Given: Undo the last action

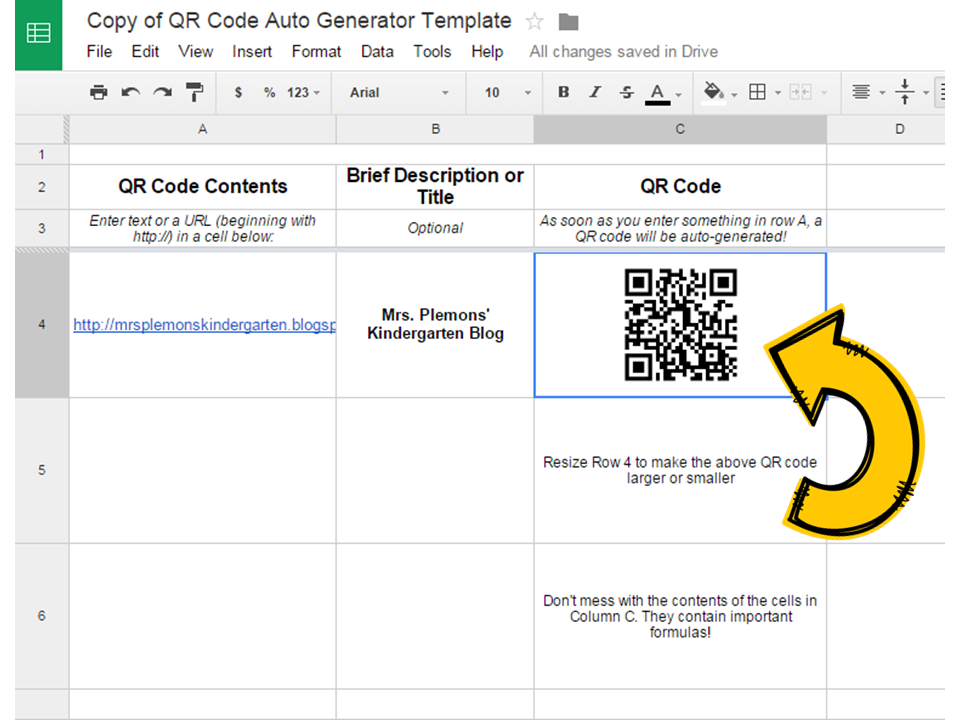Looking at the screenshot, I should coord(130,92).
